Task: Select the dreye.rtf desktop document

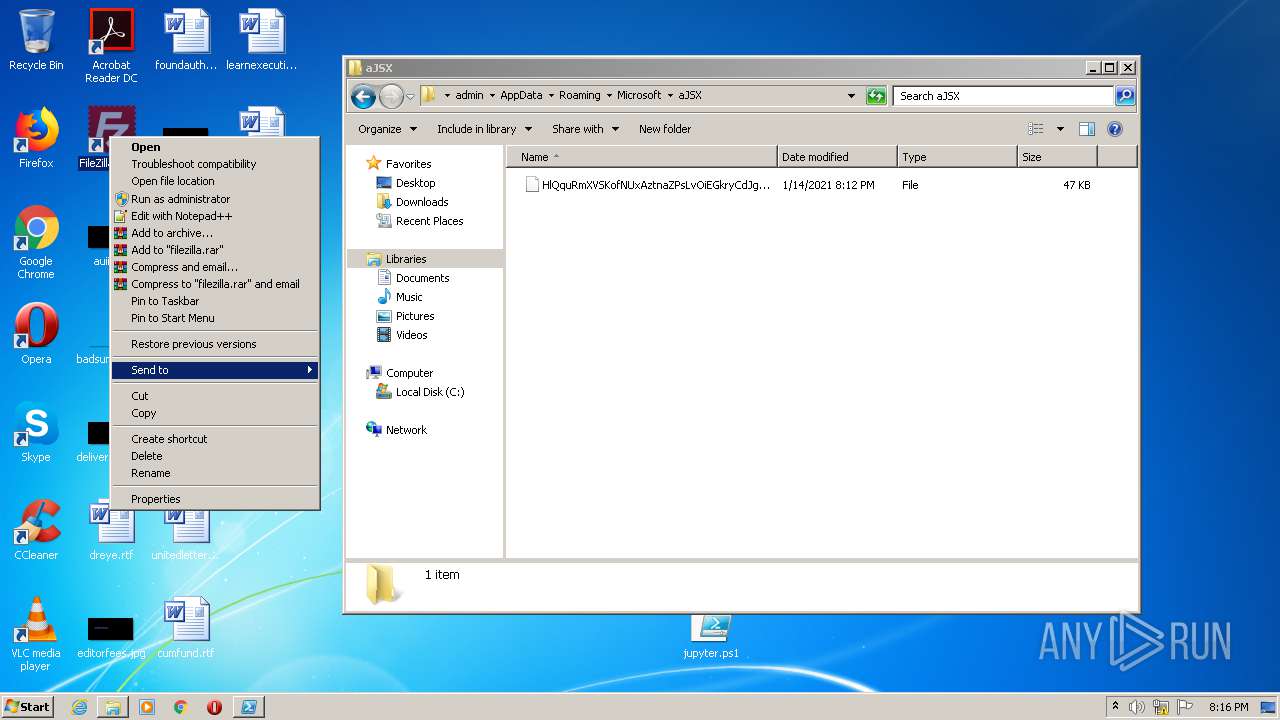Action: 111,530
